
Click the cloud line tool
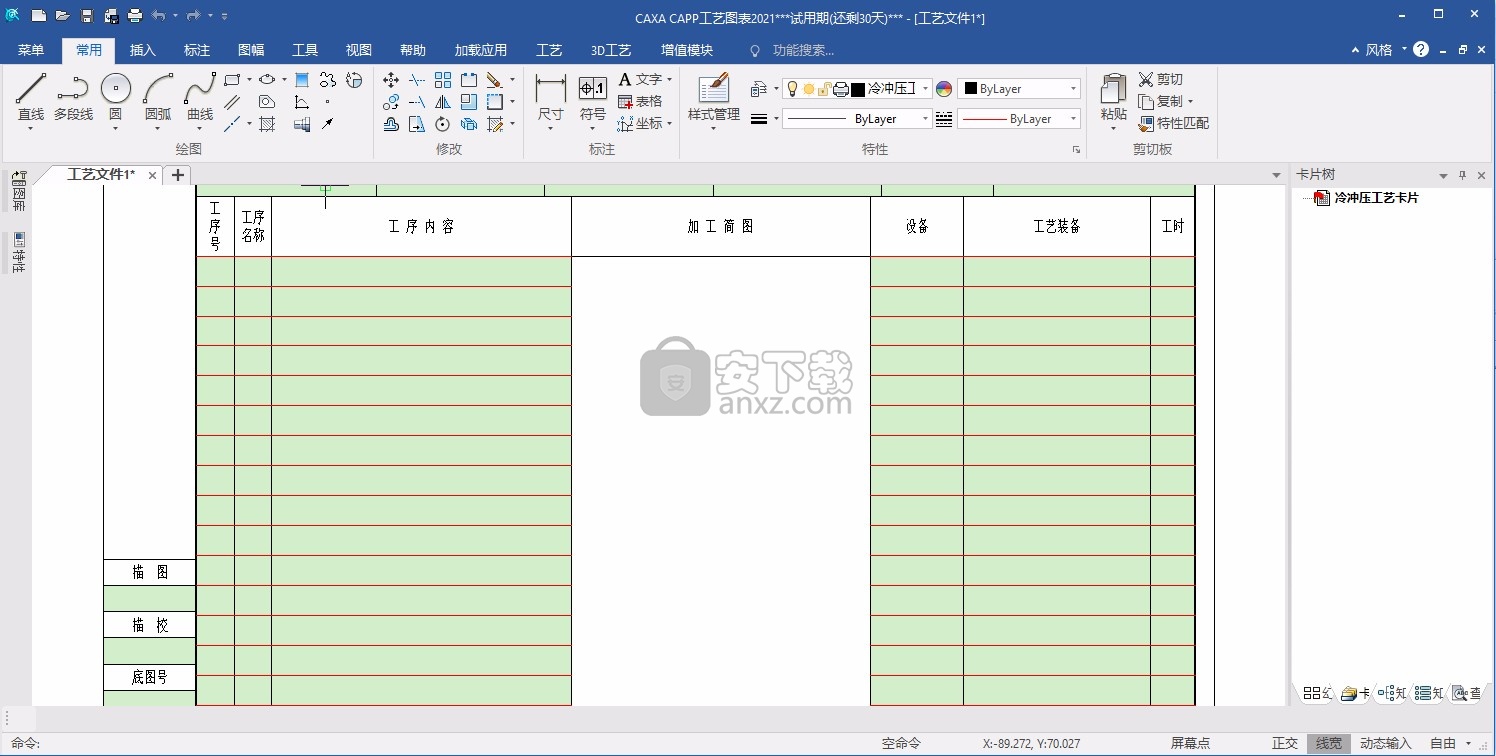click(328, 79)
